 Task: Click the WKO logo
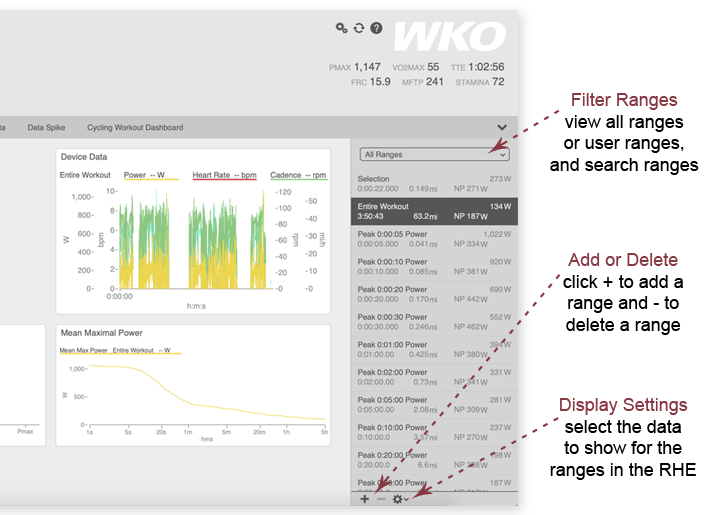click(x=450, y=36)
